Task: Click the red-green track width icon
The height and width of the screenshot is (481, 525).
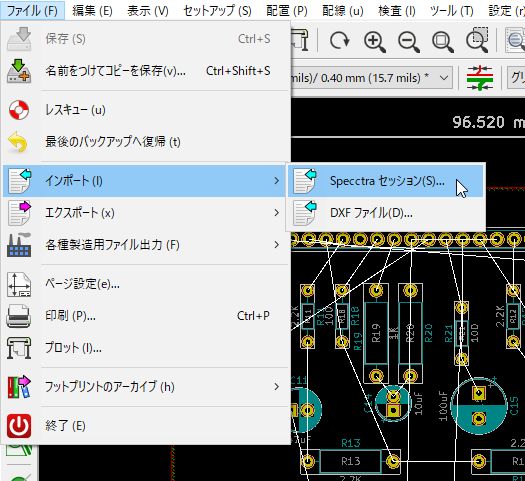Action: (480, 78)
